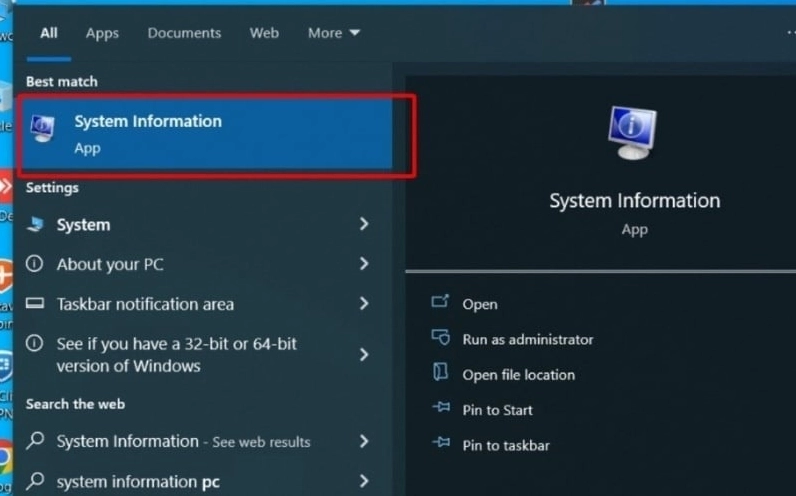796x496 pixels.
Task: Click the Open file location icon
Action: [x=440, y=372]
